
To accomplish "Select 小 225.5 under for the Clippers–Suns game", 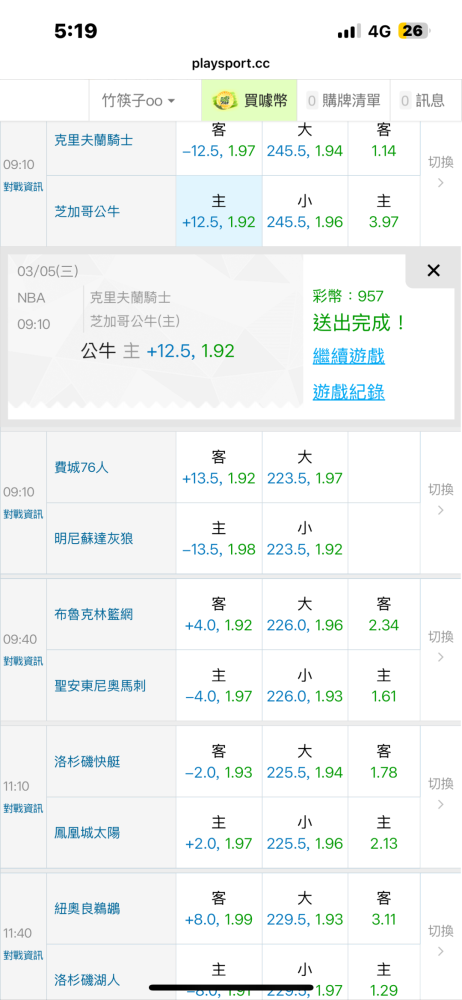I will [x=305, y=832].
